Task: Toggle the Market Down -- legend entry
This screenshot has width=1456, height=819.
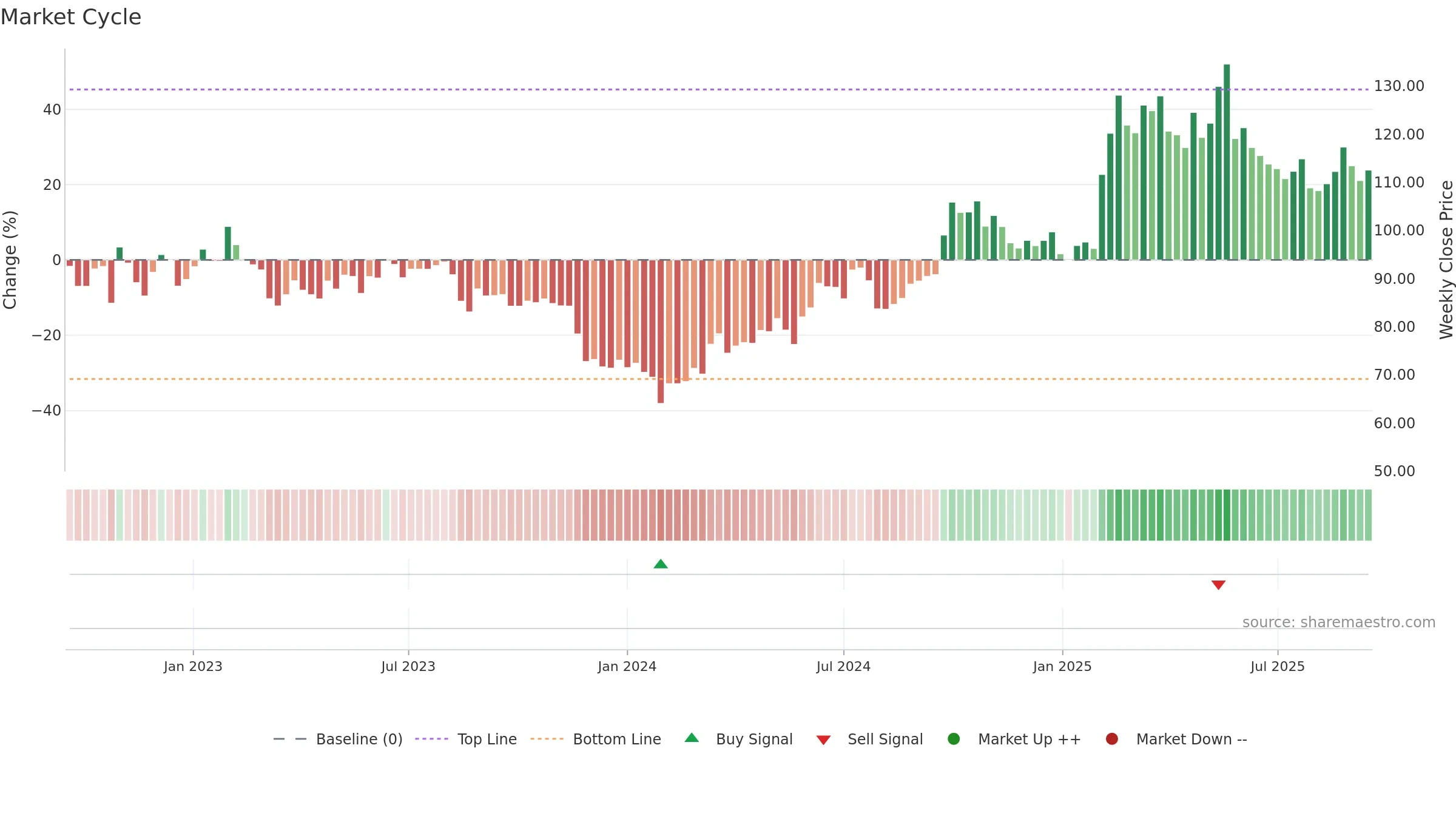Action: pyautogui.click(x=1176, y=739)
